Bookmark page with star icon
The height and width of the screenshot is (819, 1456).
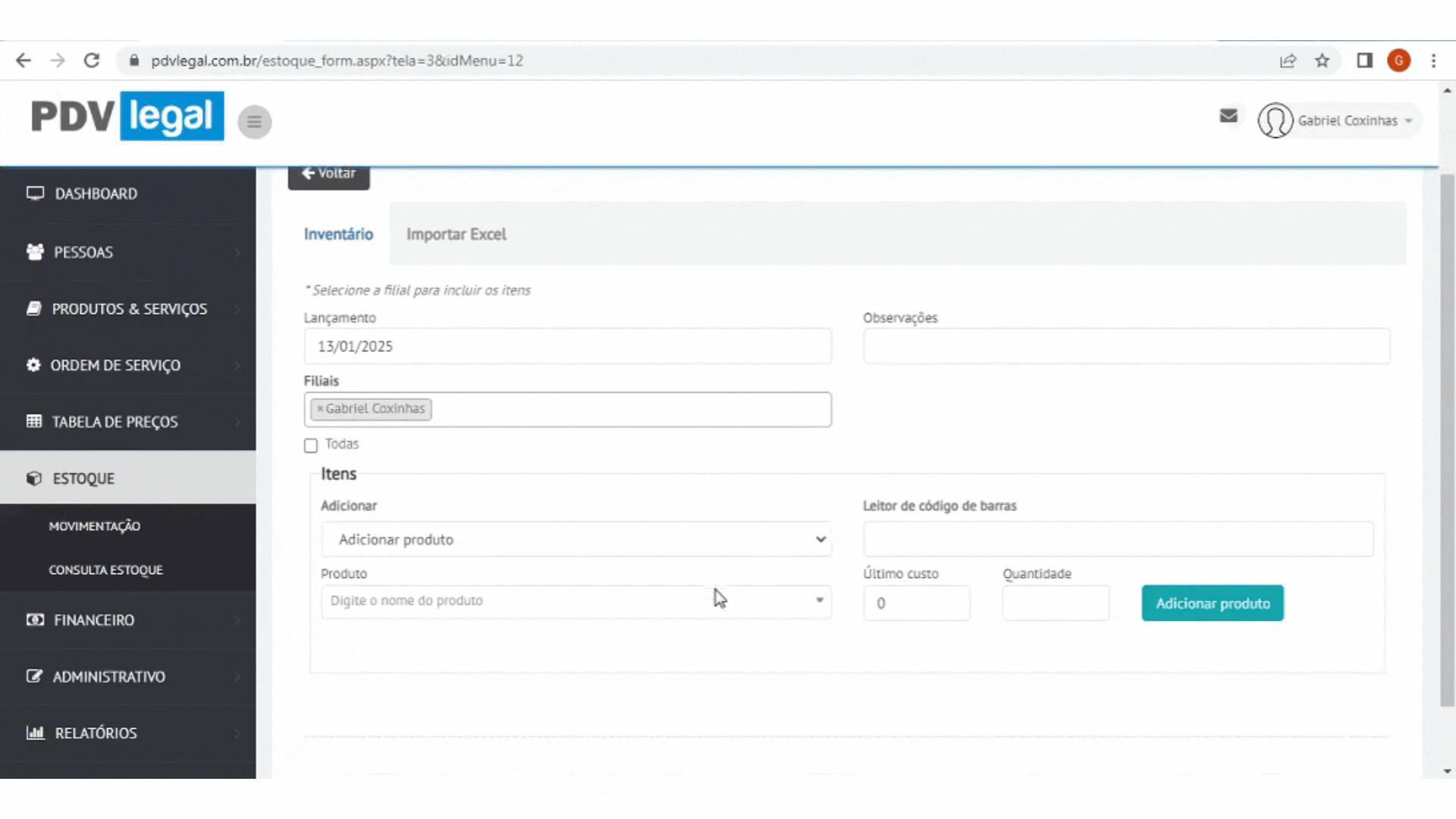1322,61
